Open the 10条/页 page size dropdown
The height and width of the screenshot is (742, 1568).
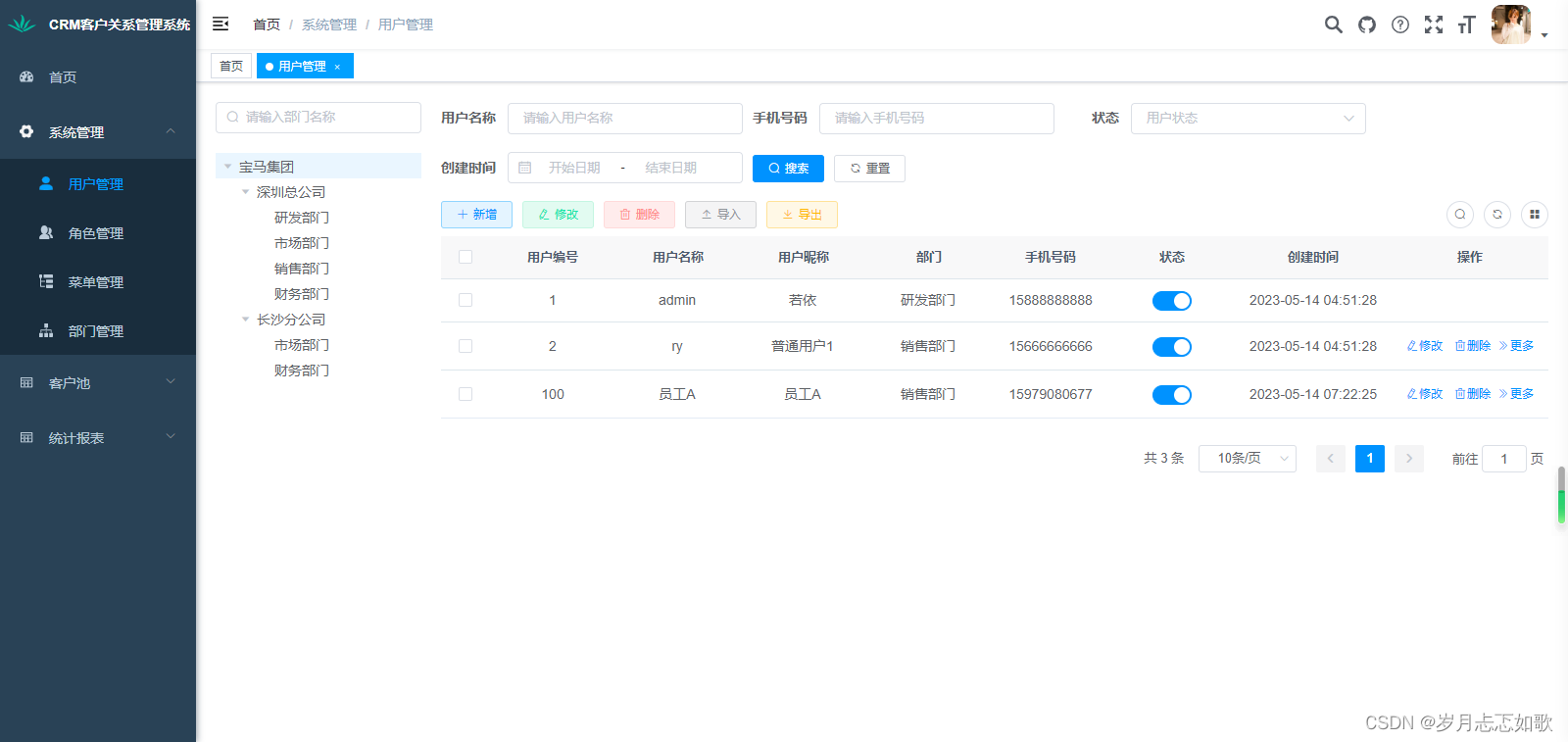pyautogui.click(x=1248, y=459)
